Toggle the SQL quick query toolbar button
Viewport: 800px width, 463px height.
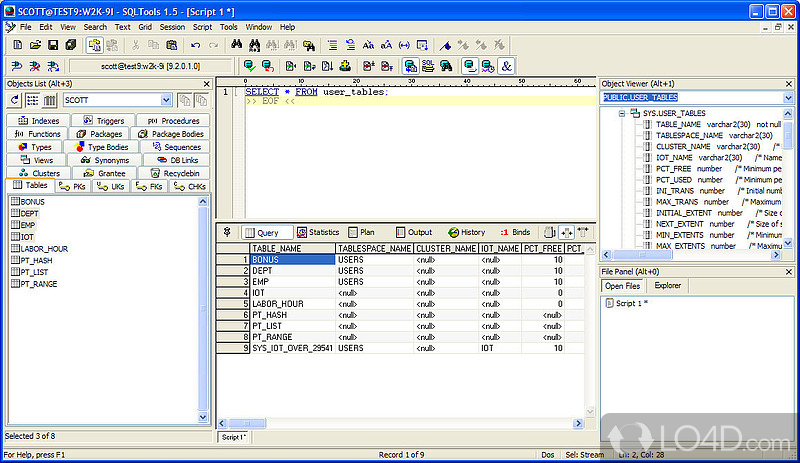(x=427, y=66)
